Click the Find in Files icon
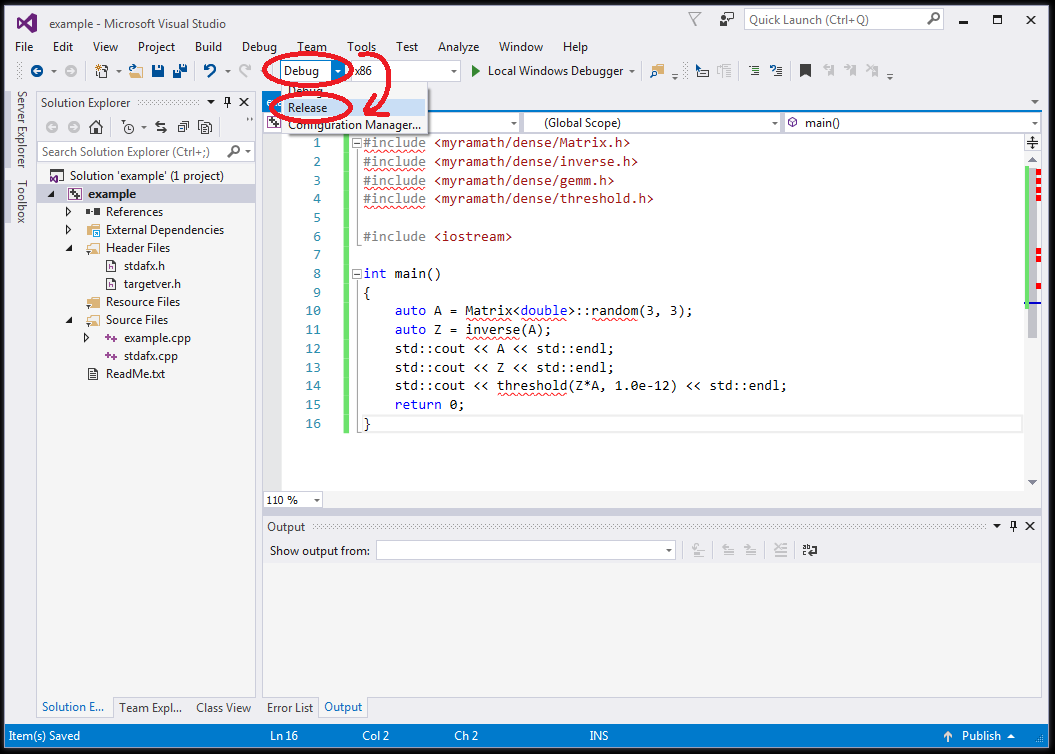The width and height of the screenshot is (1055, 754). (657, 71)
